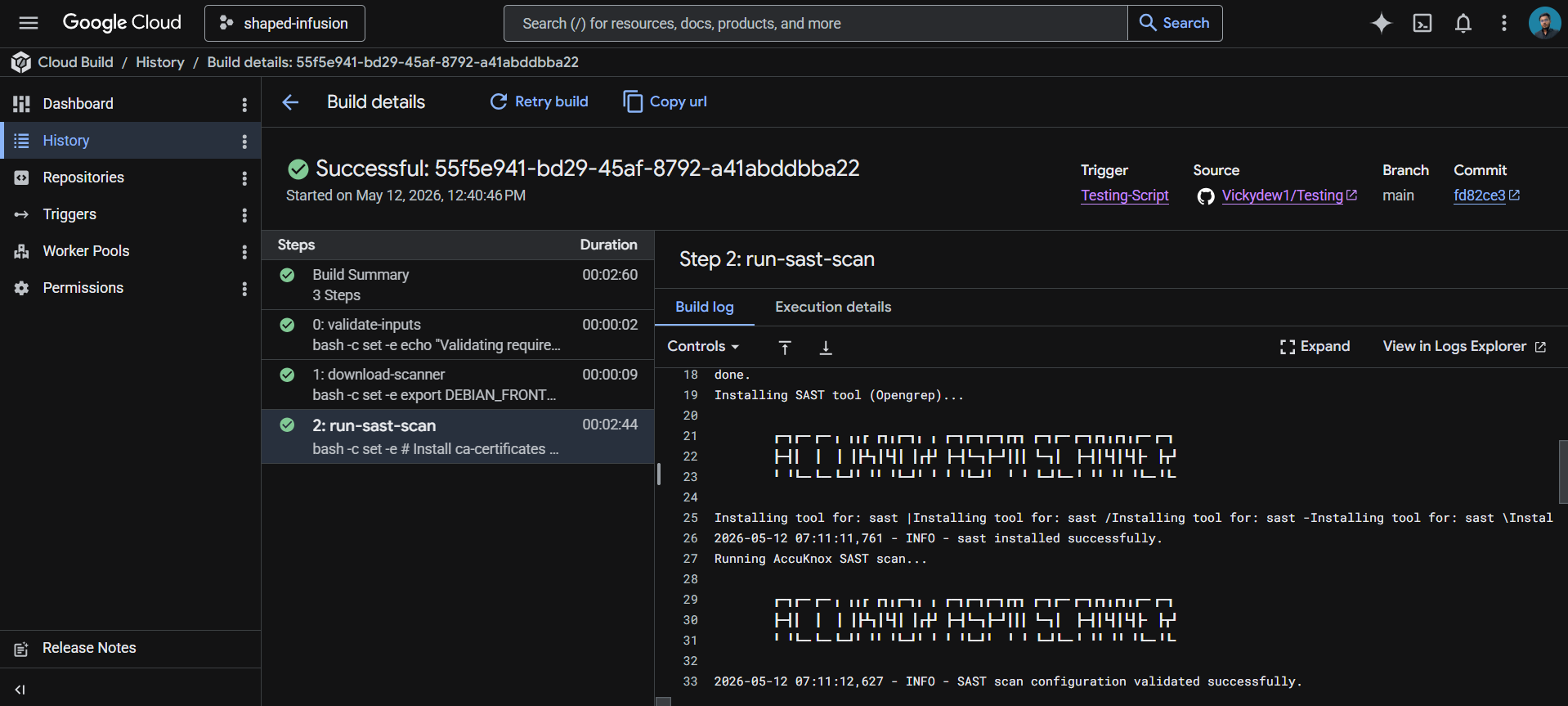Activate Cloud Shell terminal icon
This screenshot has width=1568, height=706.
pyautogui.click(x=1422, y=23)
